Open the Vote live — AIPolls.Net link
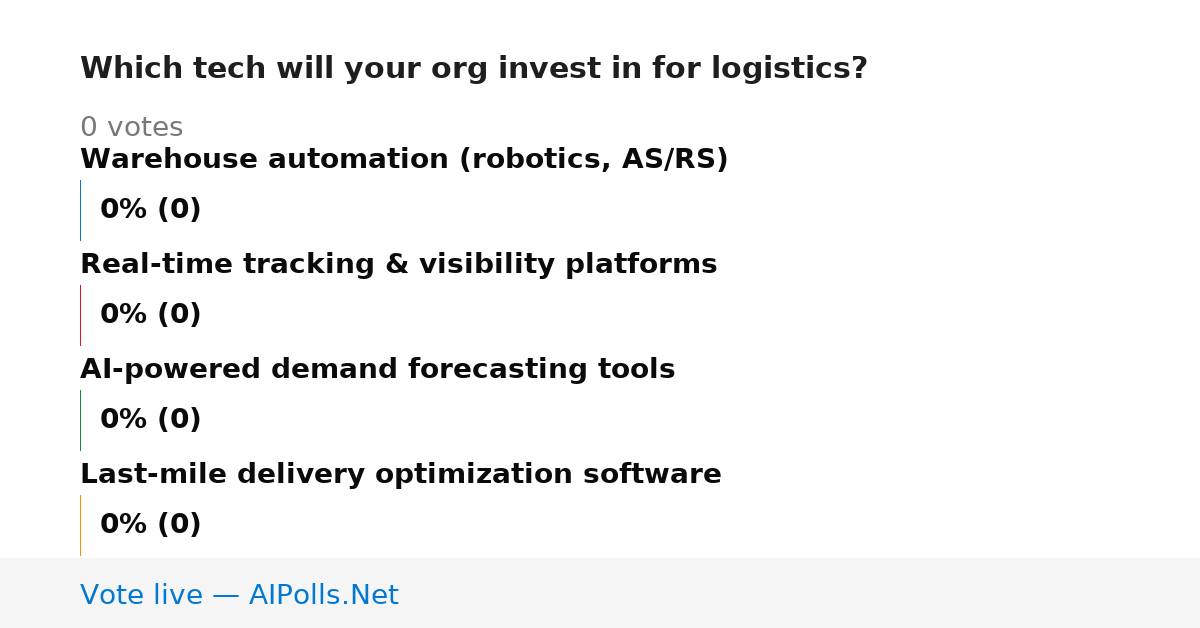Screen dimensions: 1200x628 pos(239,595)
